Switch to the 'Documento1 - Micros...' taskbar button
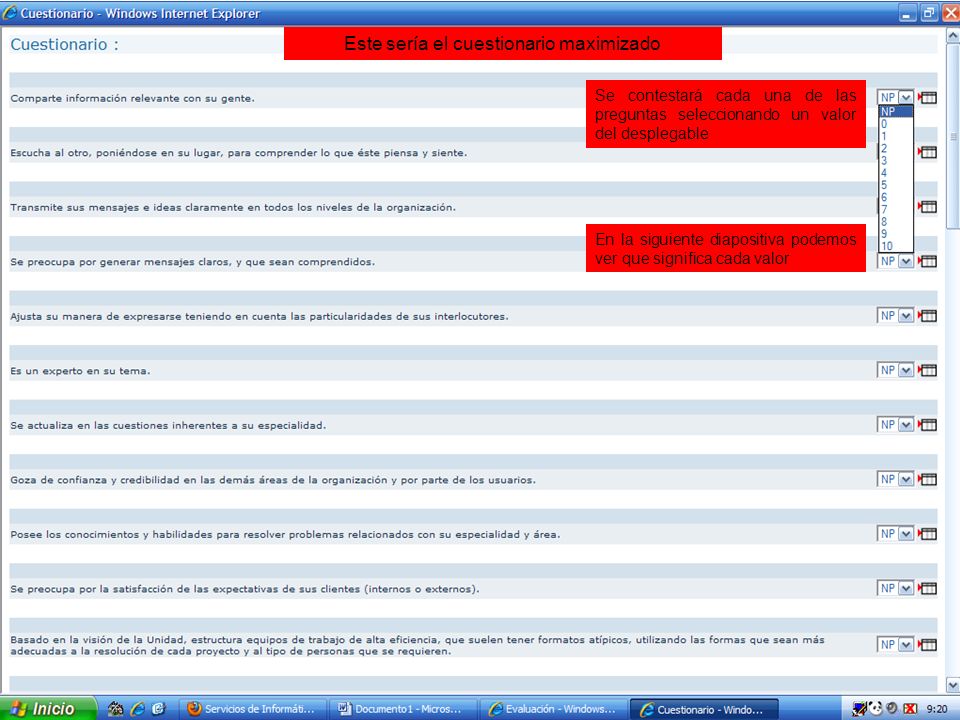The image size is (960, 720). pyautogui.click(x=403, y=709)
